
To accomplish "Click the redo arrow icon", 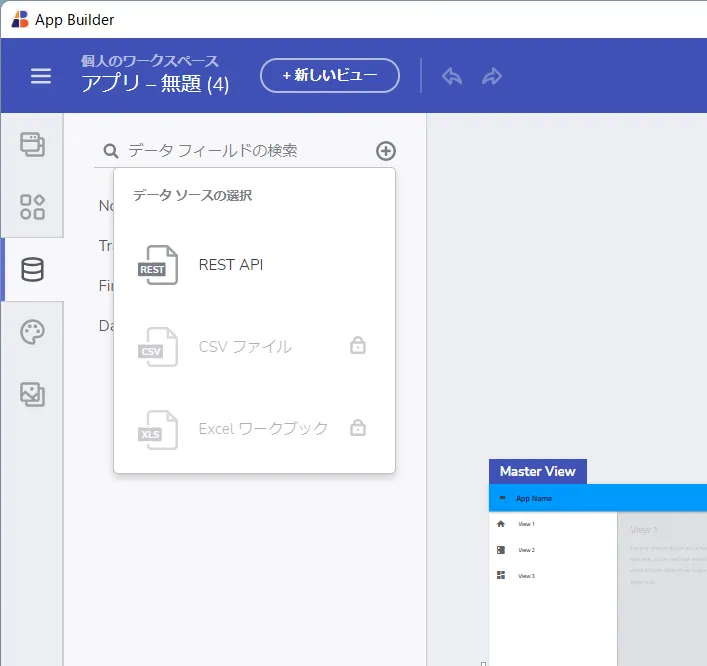I will point(492,76).
